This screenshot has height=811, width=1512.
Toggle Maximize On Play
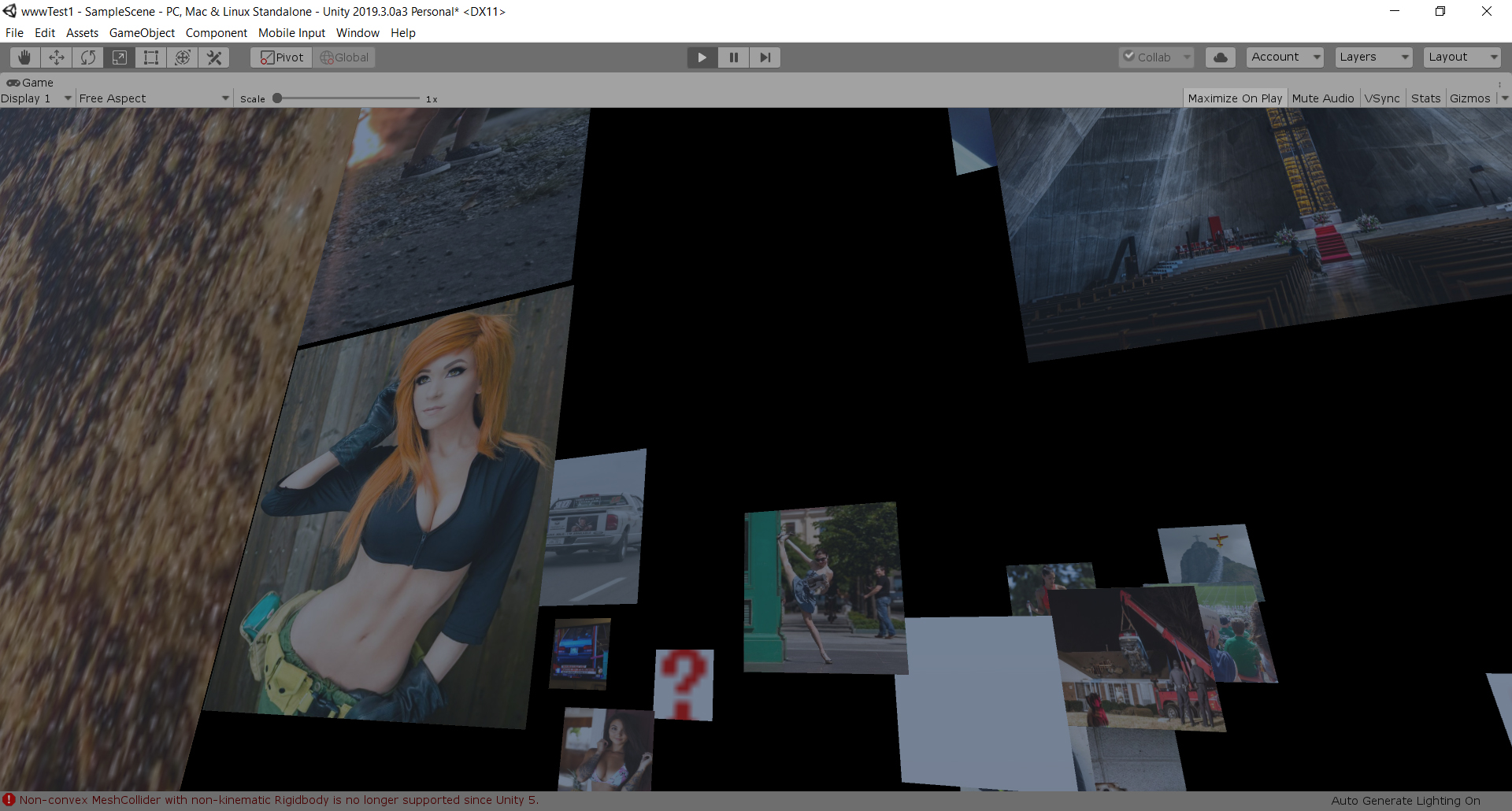click(1234, 98)
